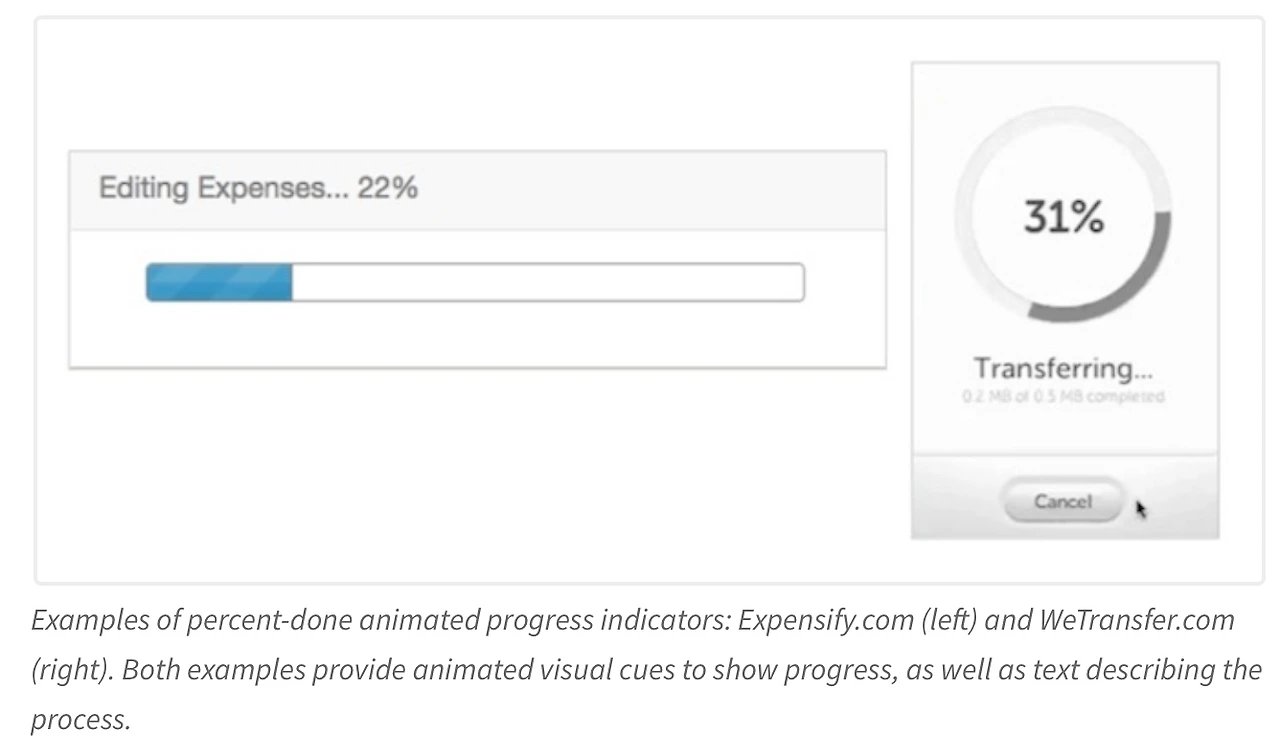Click the "Transferring..." status label
The height and width of the screenshot is (756, 1280).
point(1063,368)
